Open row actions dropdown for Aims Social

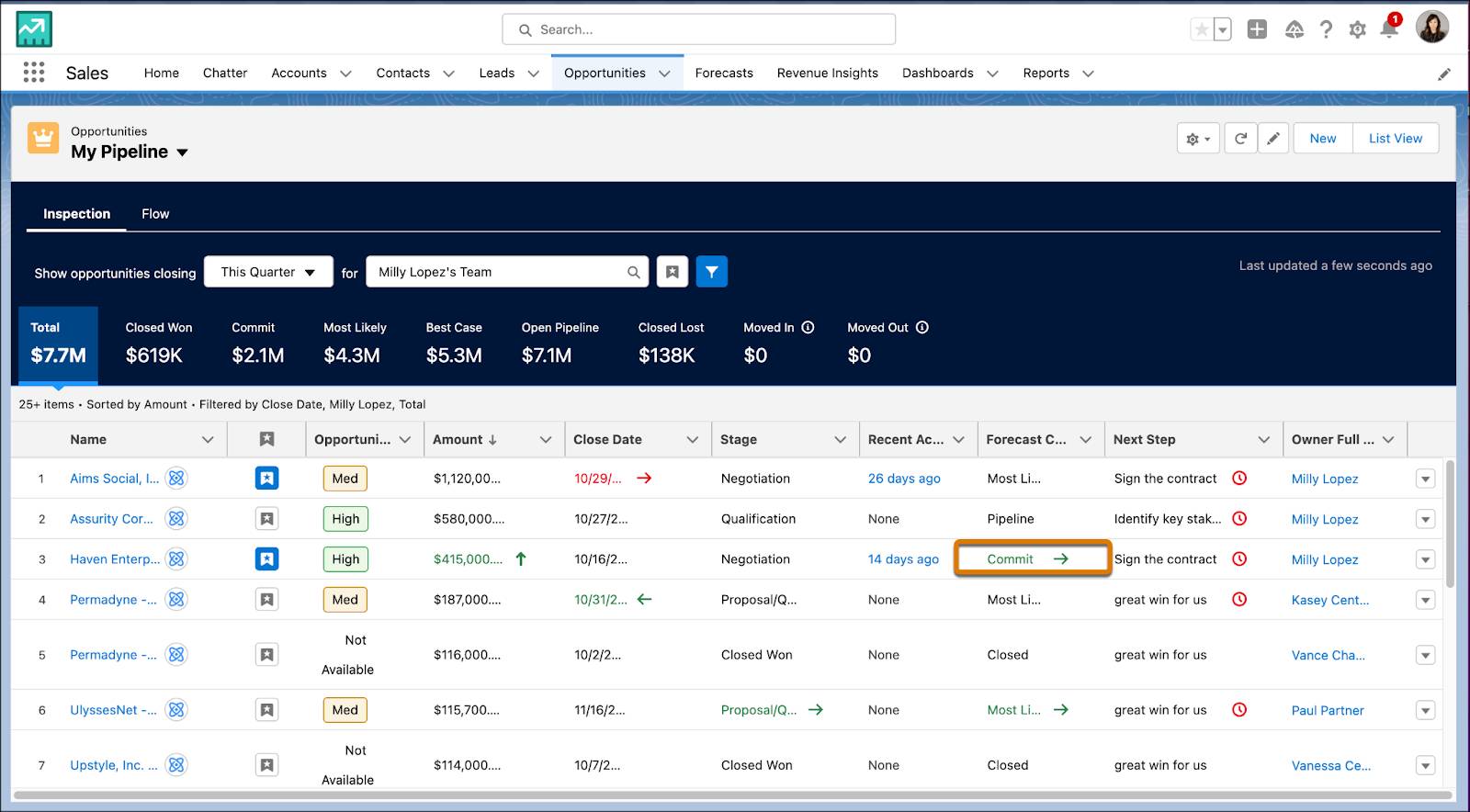click(1425, 479)
